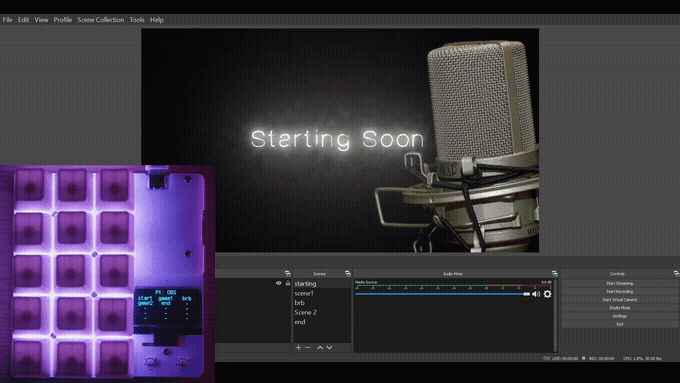Move scene down with down arrow

click(329, 347)
